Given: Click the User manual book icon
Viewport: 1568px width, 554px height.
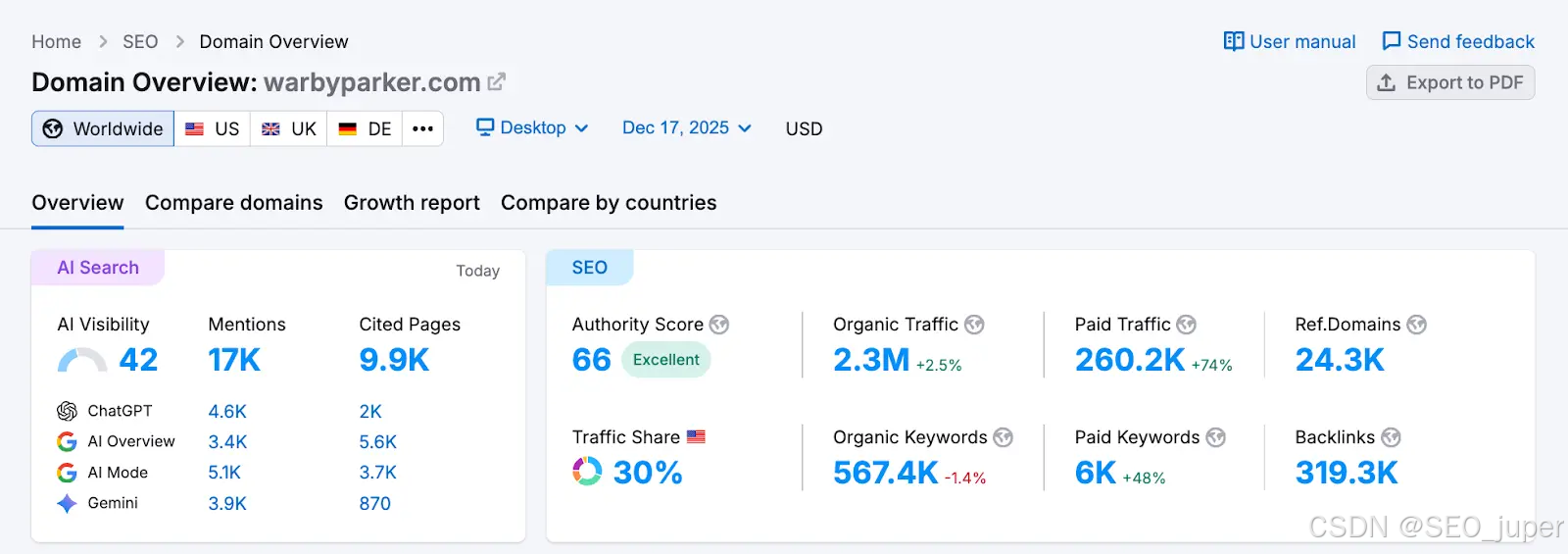Looking at the screenshot, I should (x=1234, y=41).
